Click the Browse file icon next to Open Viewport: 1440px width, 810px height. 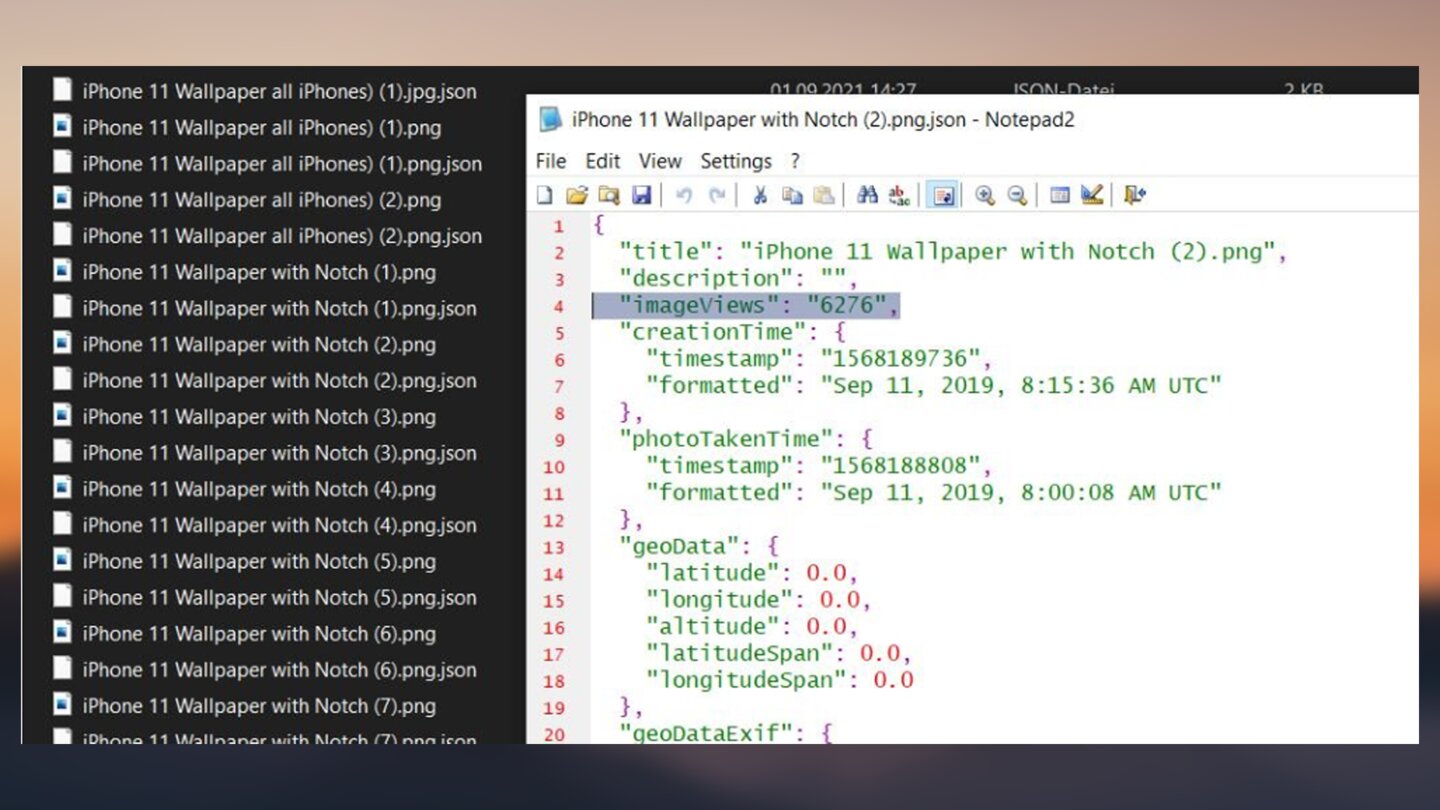(609, 195)
